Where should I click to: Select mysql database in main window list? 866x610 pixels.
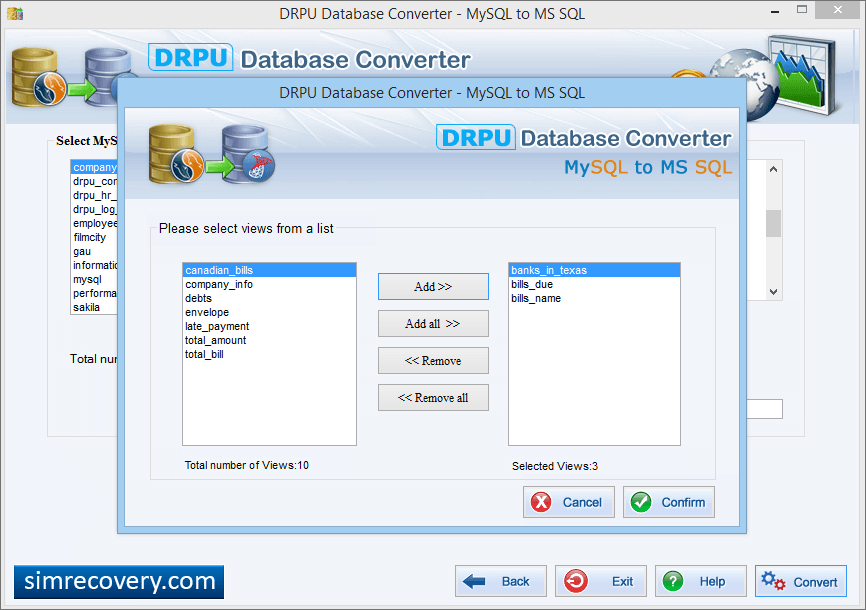(94, 279)
